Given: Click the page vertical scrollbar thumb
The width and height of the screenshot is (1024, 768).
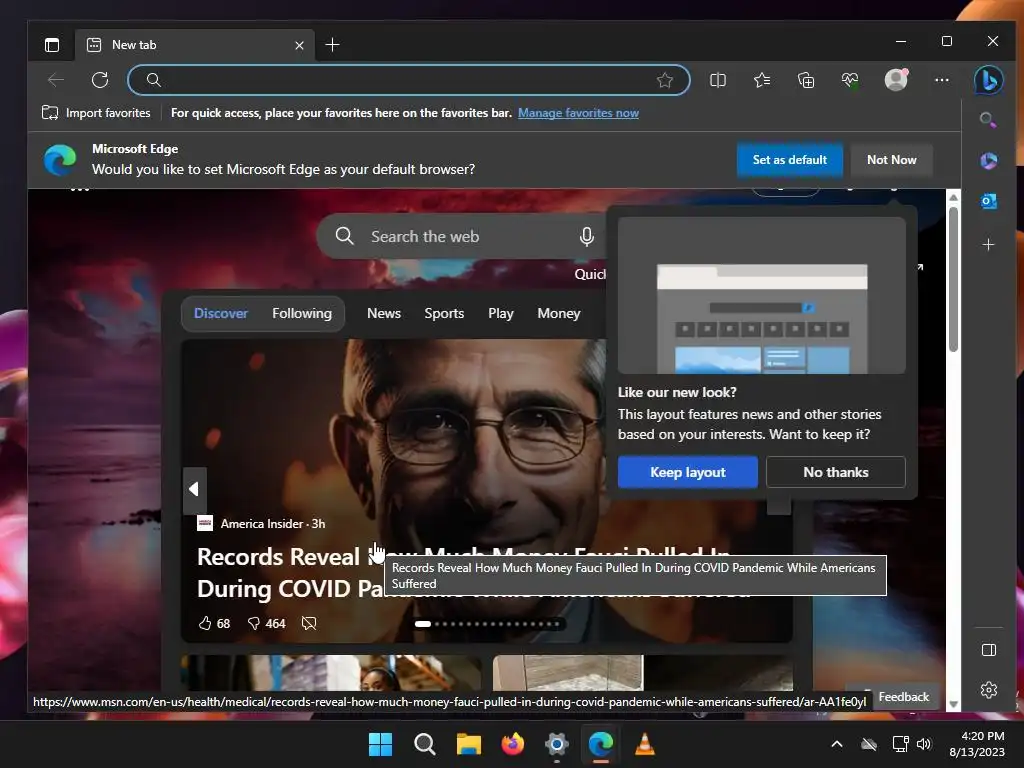Looking at the screenshot, I should 953,280.
